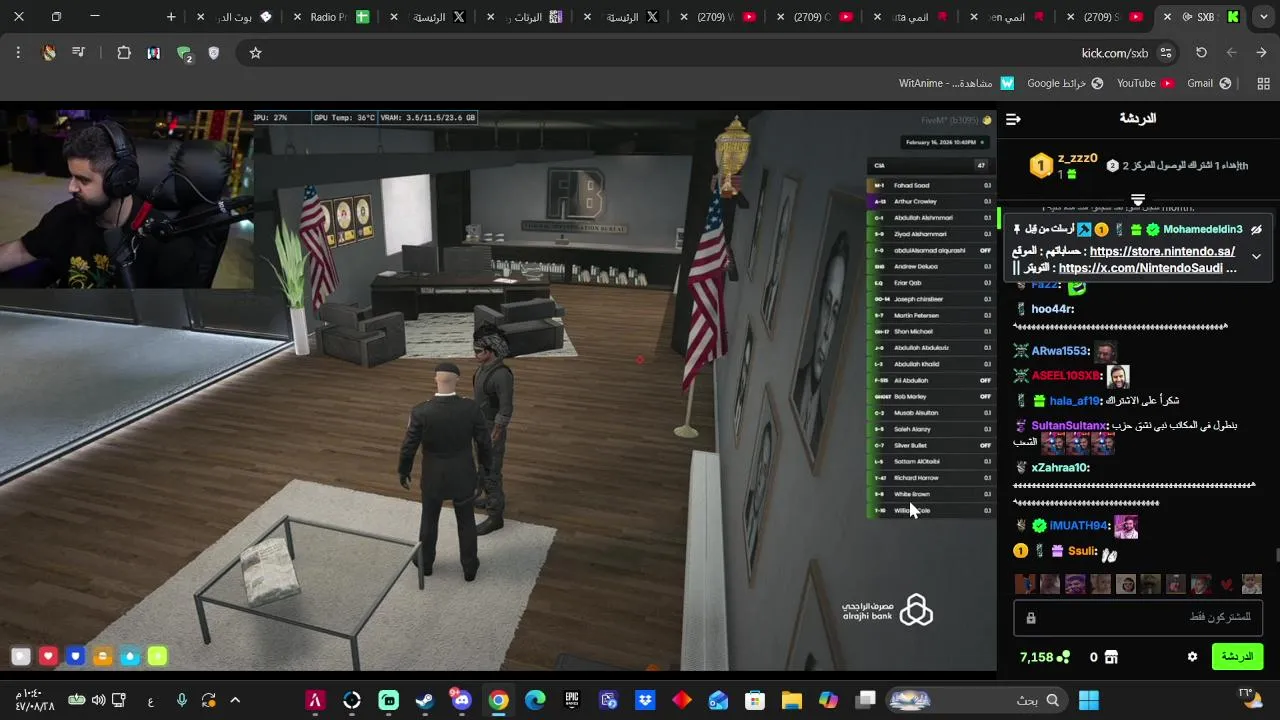This screenshot has height=720, width=1280.
Task: Click chat username SultanSultanx
Action: click(x=1070, y=426)
